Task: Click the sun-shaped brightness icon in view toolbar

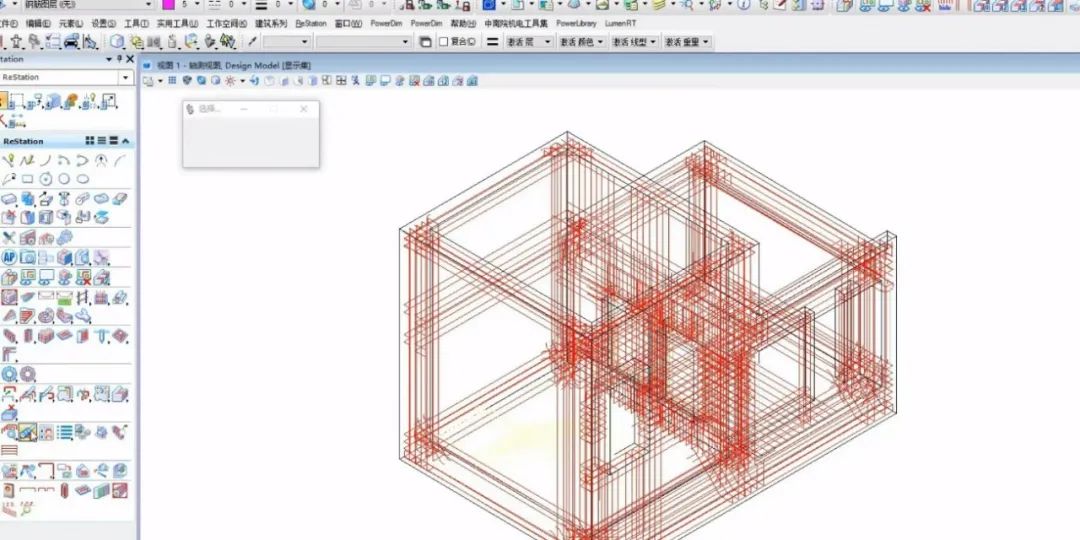Action: click(230, 80)
